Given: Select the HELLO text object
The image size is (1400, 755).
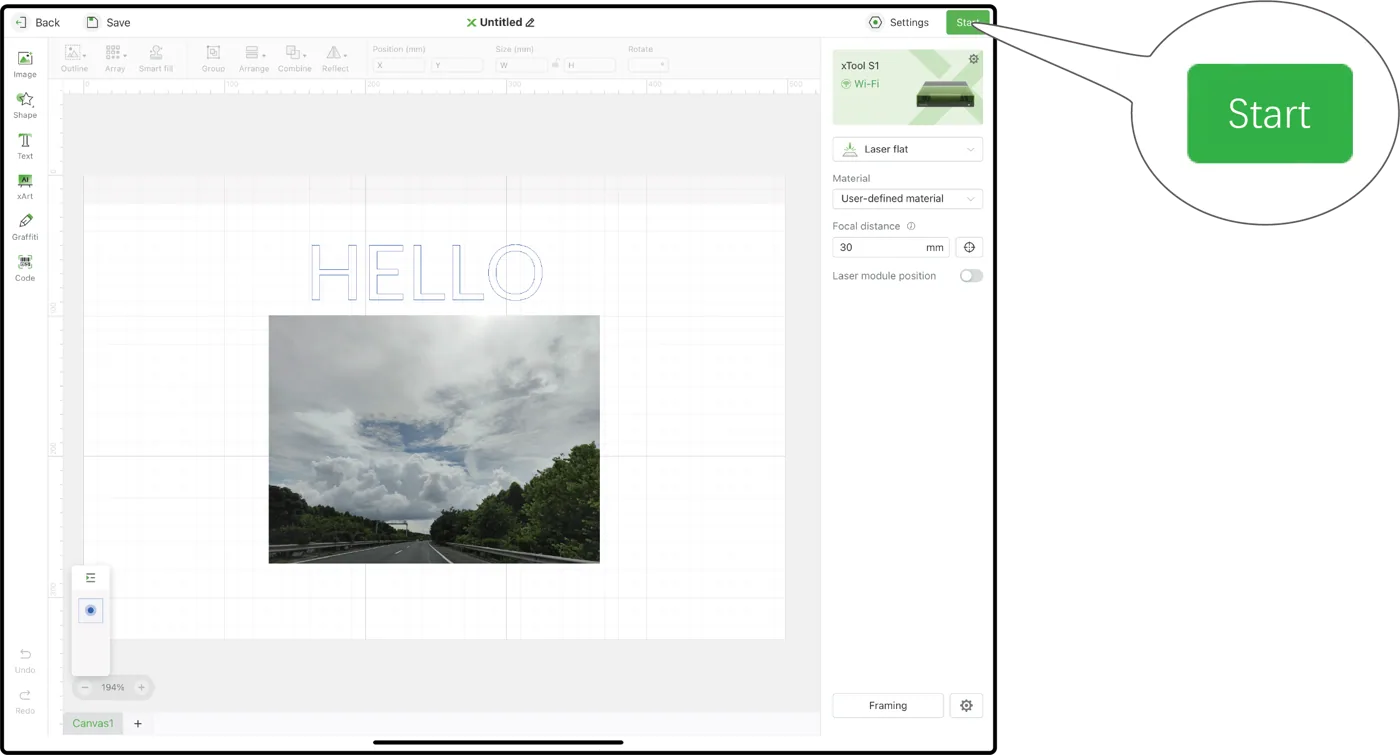Looking at the screenshot, I should [427, 272].
